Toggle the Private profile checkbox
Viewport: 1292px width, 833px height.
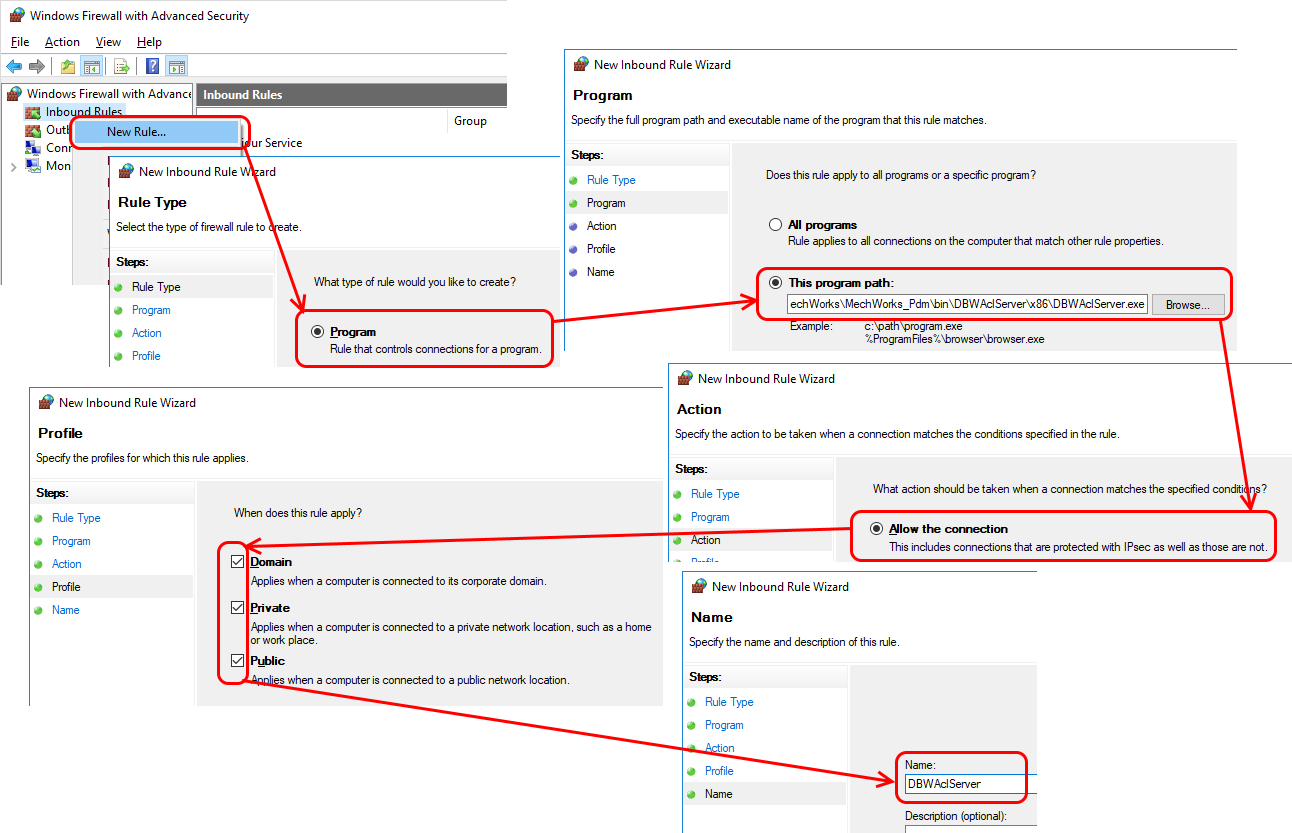pos(237,607)
